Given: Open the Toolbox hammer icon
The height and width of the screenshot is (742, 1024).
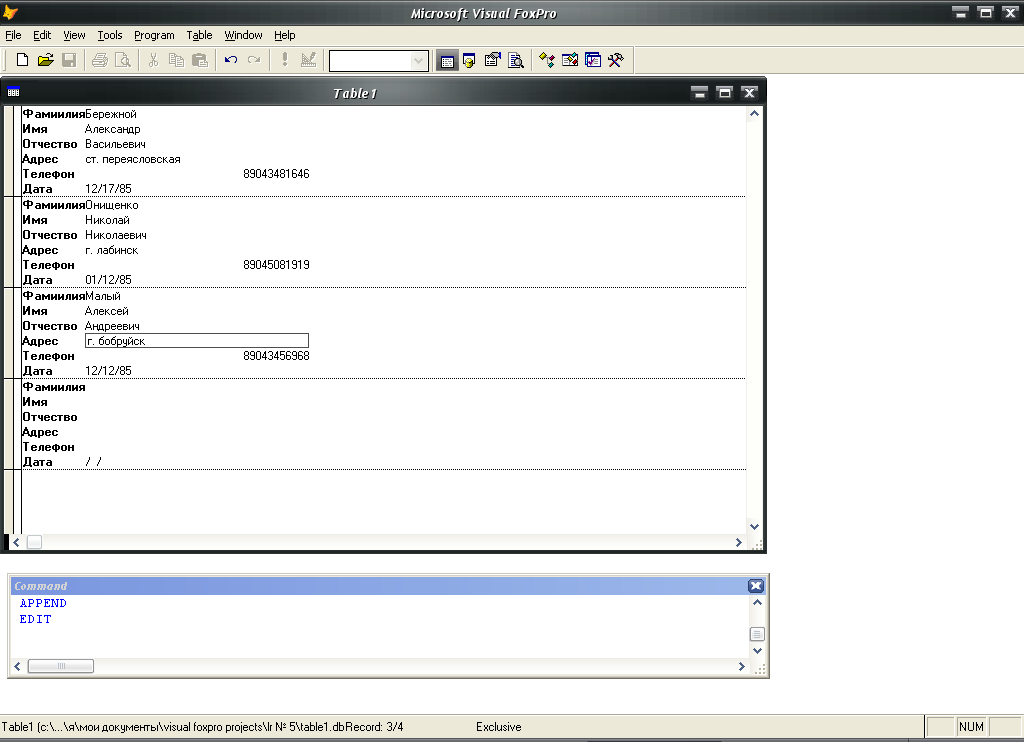Looking at the screenshot, I should coord(616,61).
